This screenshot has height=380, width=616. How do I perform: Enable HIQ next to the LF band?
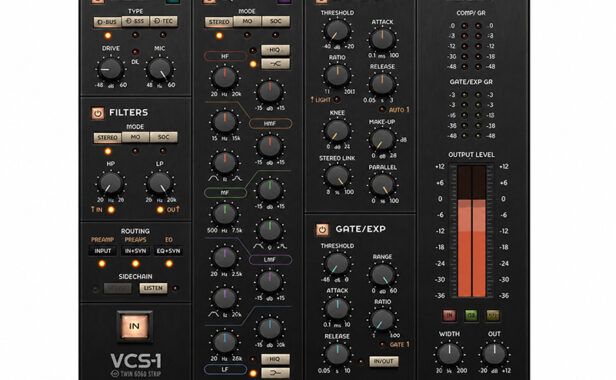[275, 359]
